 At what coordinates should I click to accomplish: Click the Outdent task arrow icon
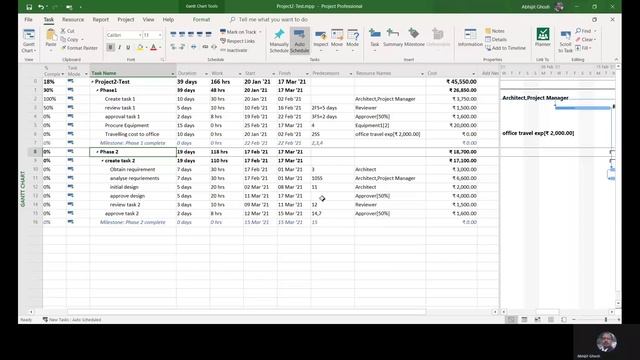173,47
